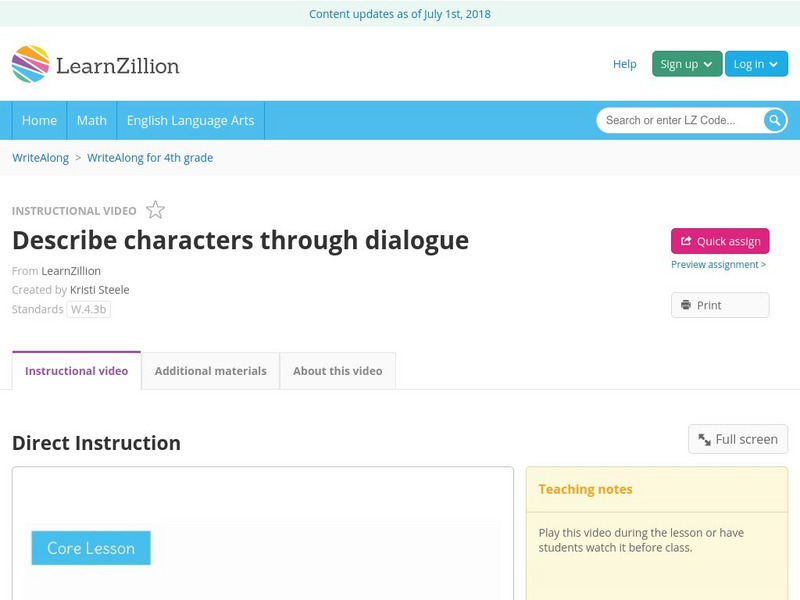Select the Core Lesson label in video

coord(90,548)
